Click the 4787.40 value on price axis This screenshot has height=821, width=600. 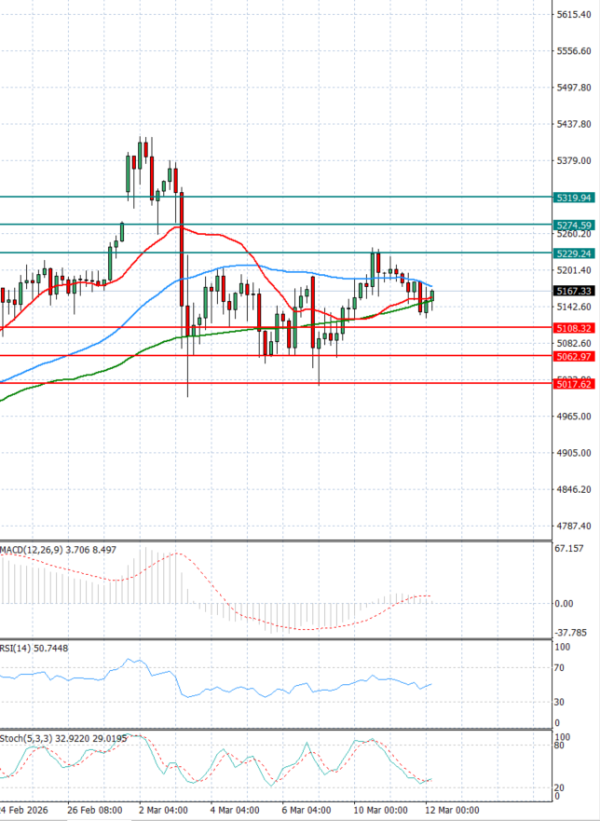(573, 526)
